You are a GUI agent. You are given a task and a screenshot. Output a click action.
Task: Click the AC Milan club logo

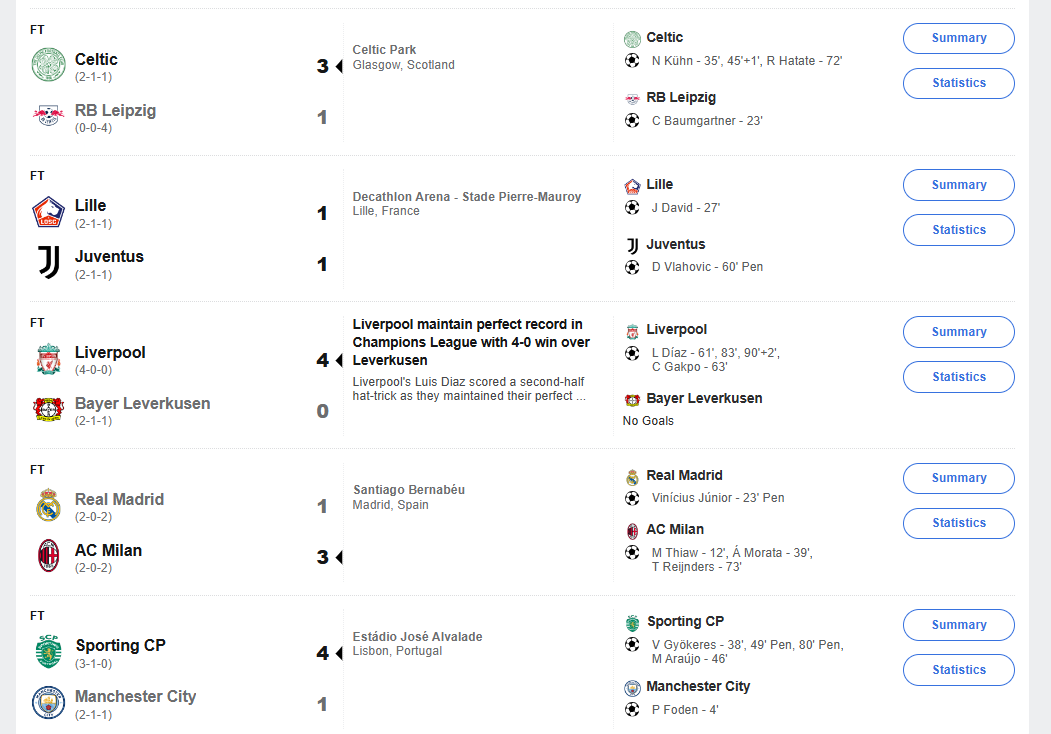click(x=48, y=556)
